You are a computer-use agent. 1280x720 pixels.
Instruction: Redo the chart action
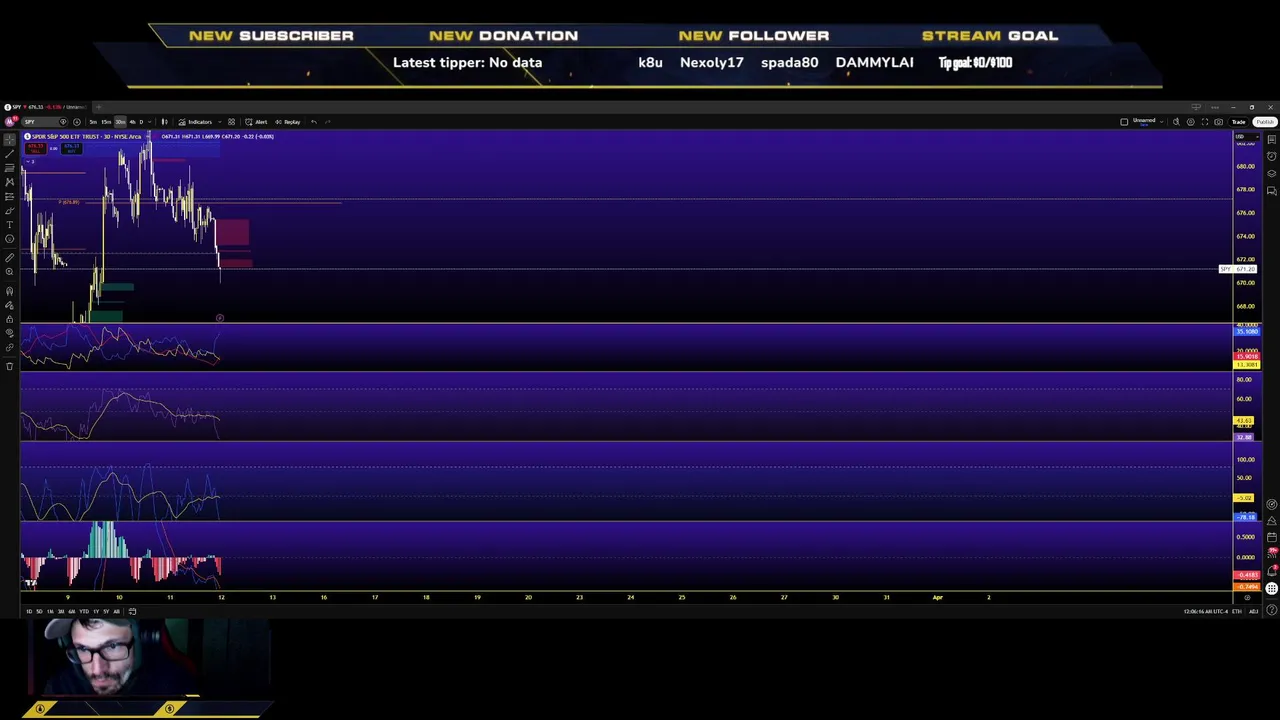(x=328, y=122)
